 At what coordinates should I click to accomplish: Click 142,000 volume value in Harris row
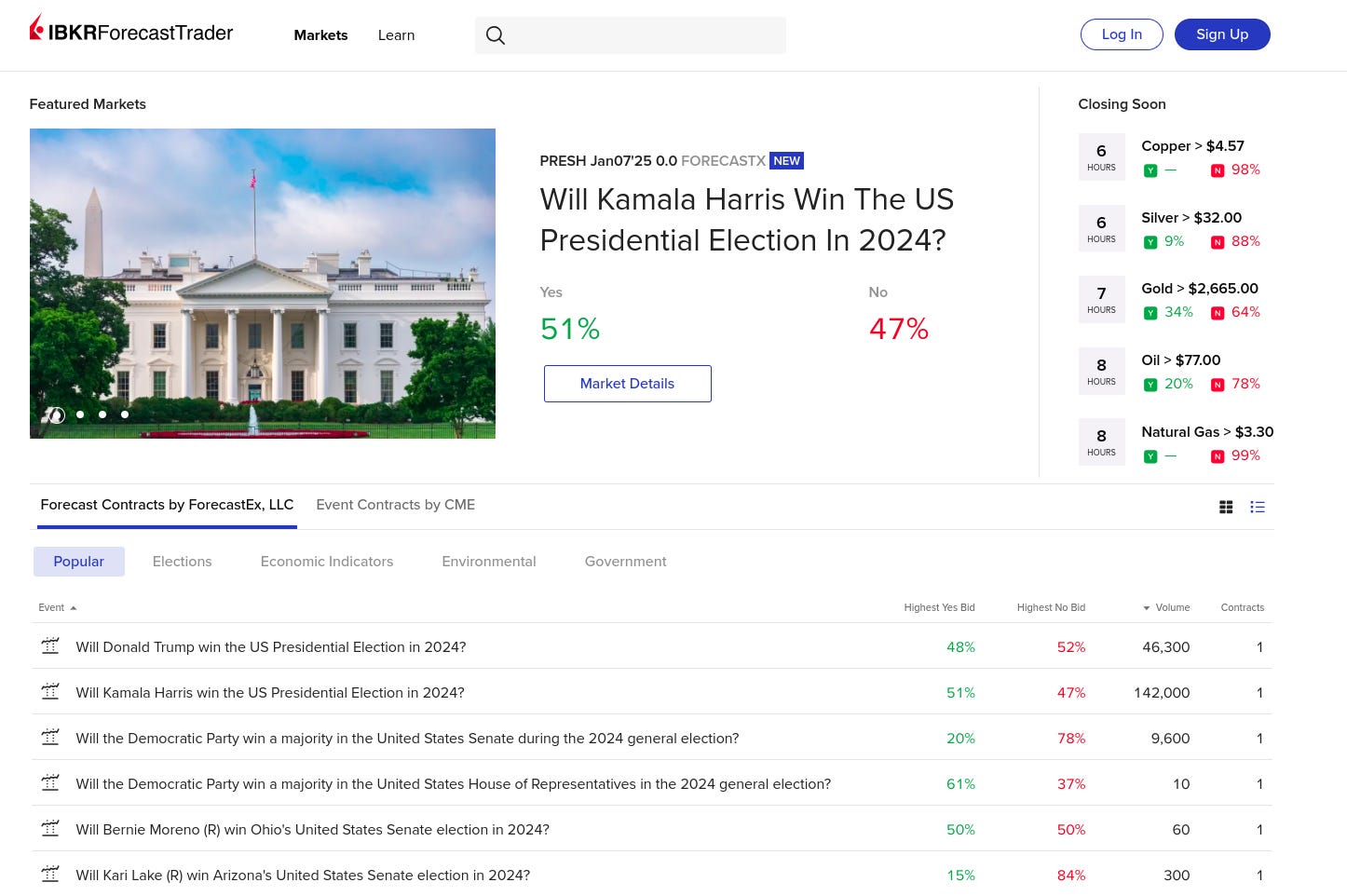[1162, 693]
